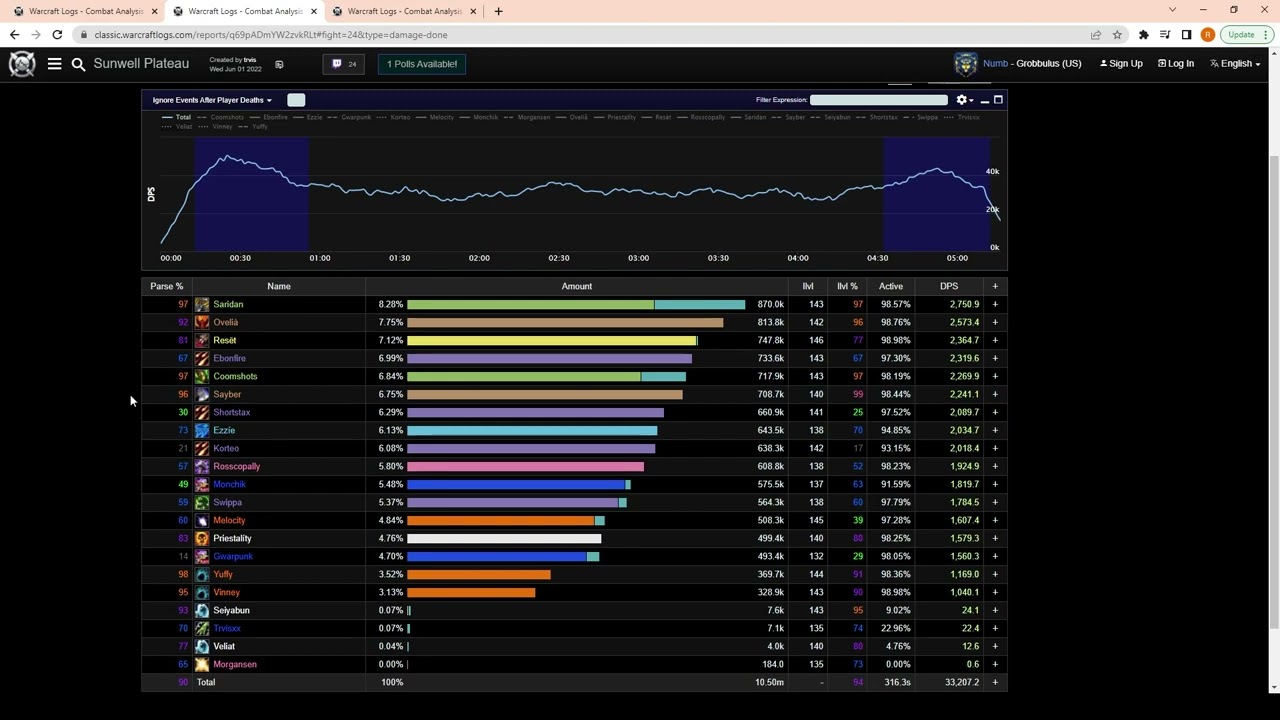
Task: Open Saridan's player name link
Action: coord(228,304)
